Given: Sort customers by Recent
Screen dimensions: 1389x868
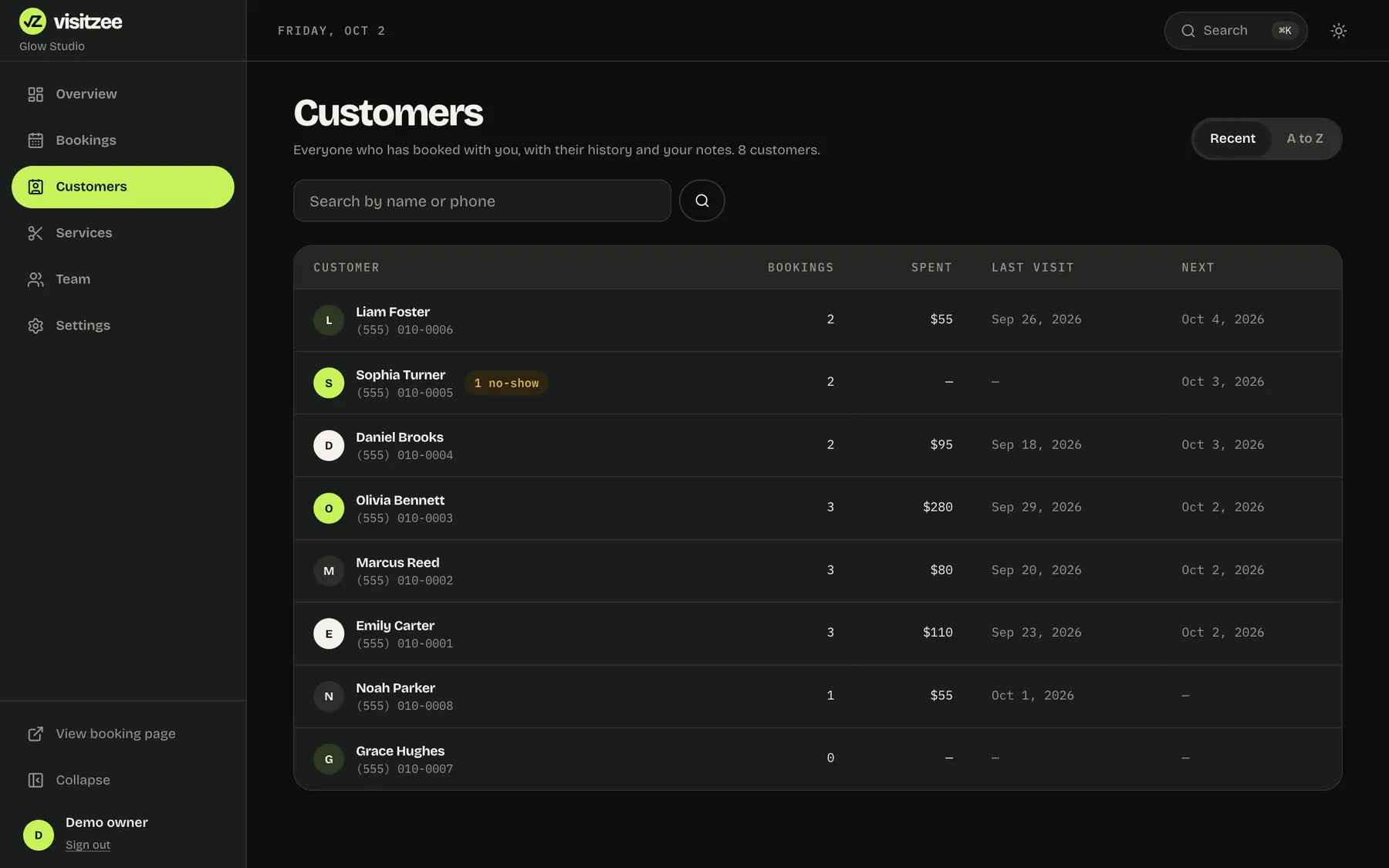Looking at the screenshot, I should click(x=1232, y=139).
